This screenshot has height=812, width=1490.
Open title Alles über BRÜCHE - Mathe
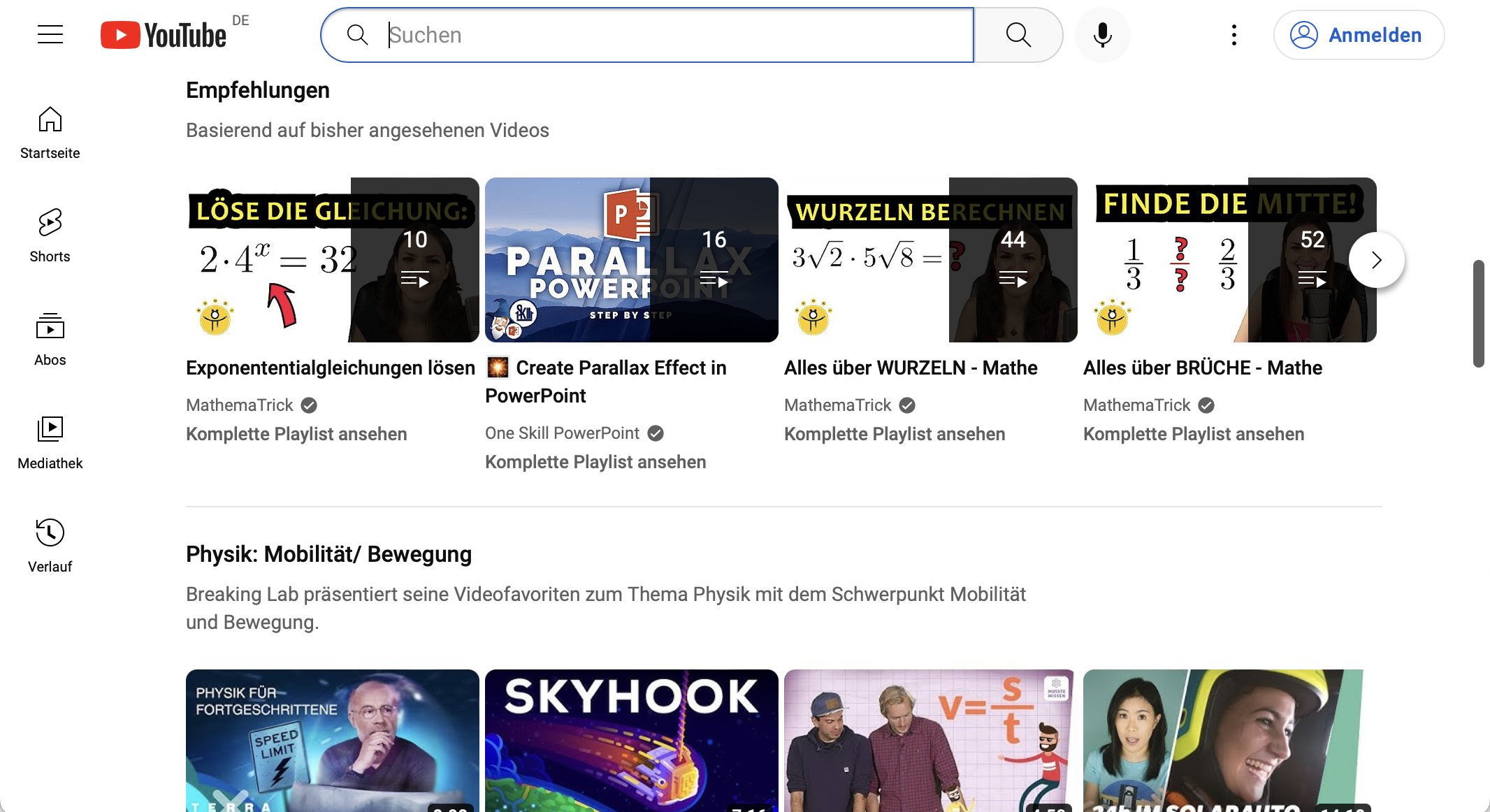pos(1203,368)
